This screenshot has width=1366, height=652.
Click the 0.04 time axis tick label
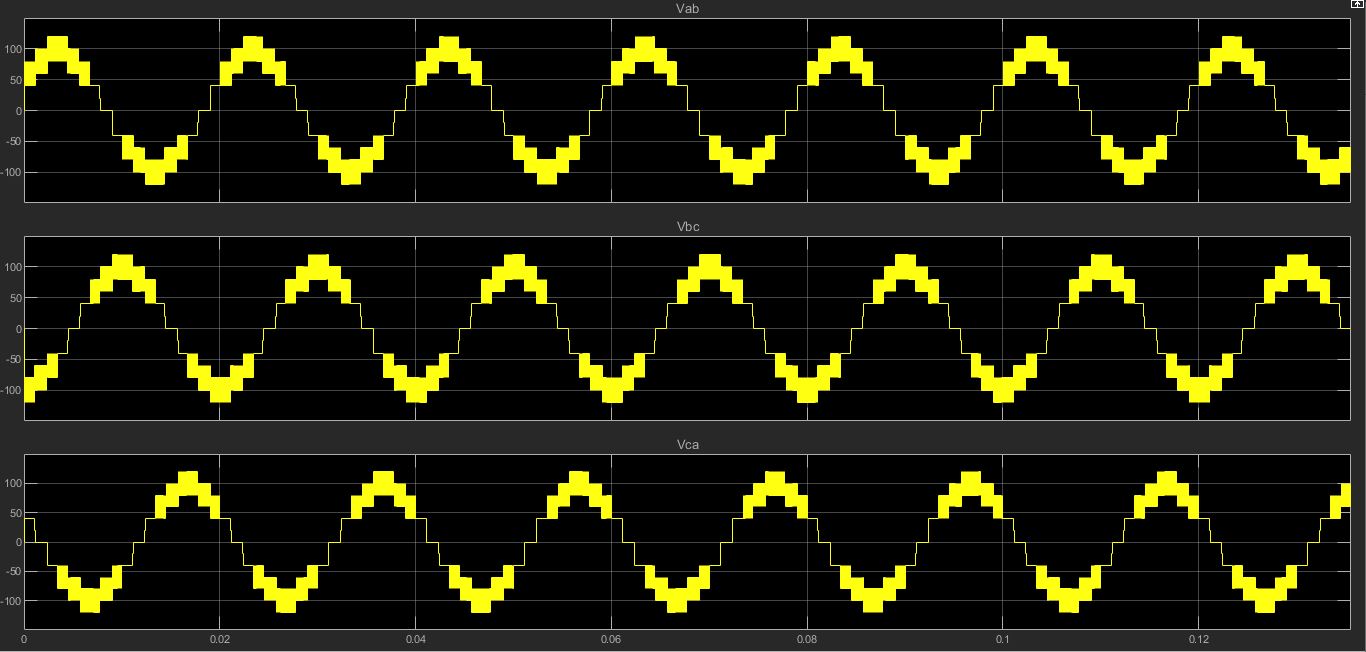click(x=416, y=638)
